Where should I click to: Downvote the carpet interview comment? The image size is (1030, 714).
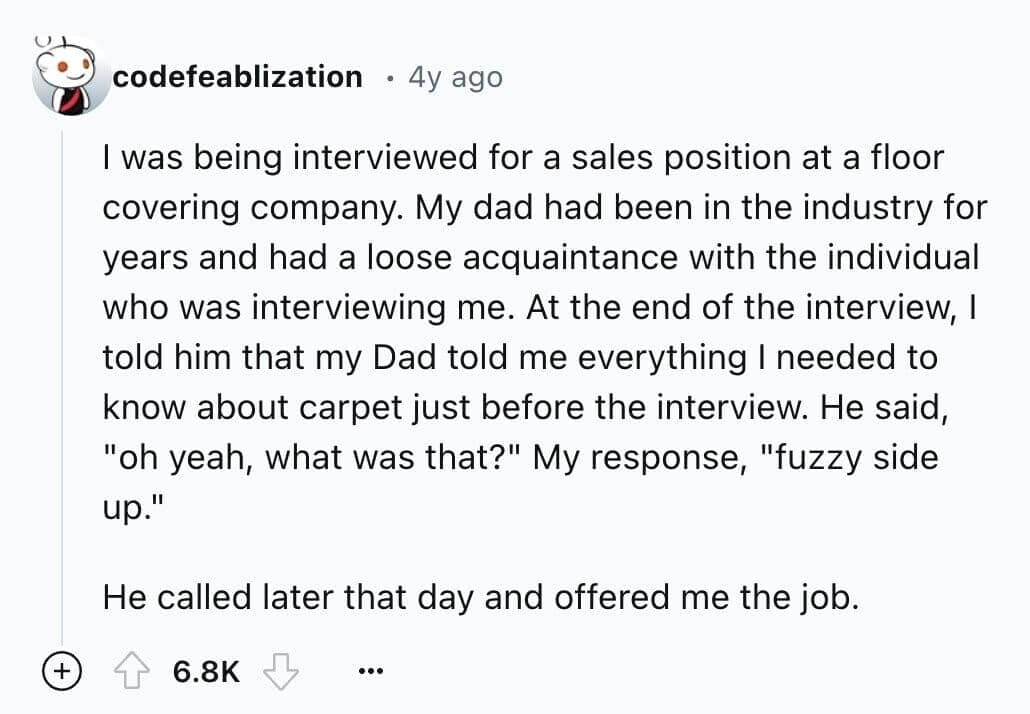click(x=280, y=670)
